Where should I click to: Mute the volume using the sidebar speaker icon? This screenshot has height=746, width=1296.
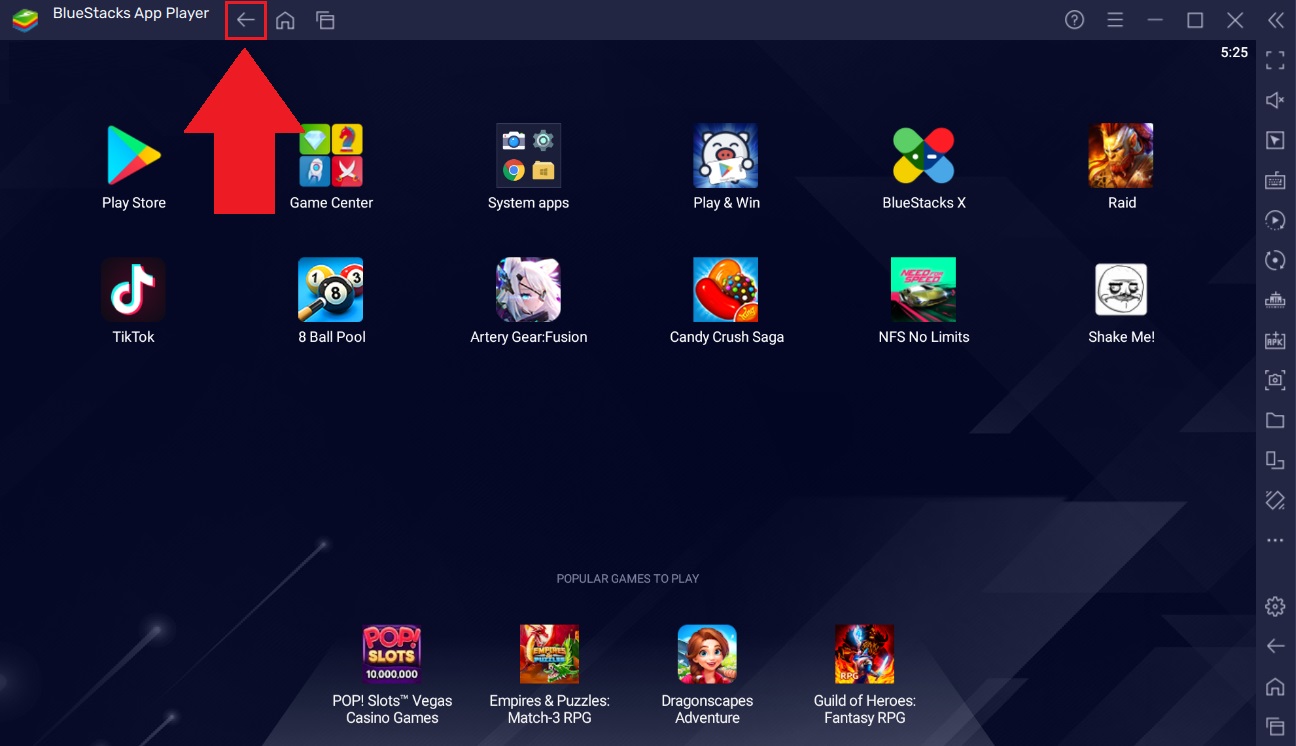click(1275, 100)
